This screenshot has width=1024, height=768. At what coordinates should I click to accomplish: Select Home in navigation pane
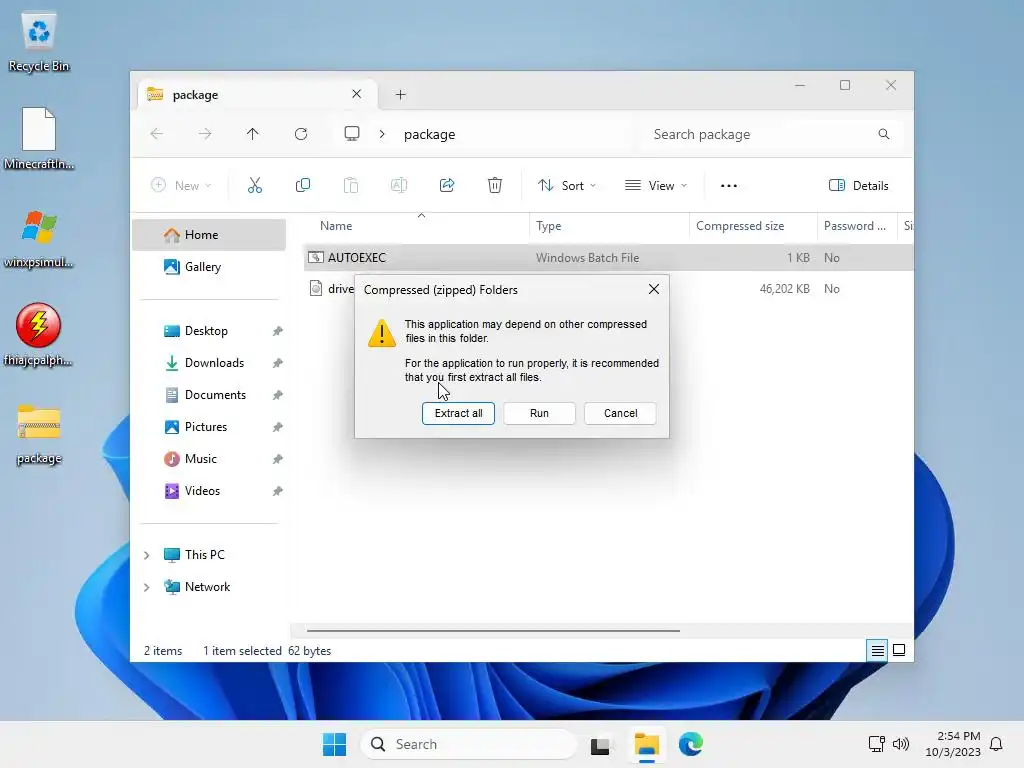[209, 234]
